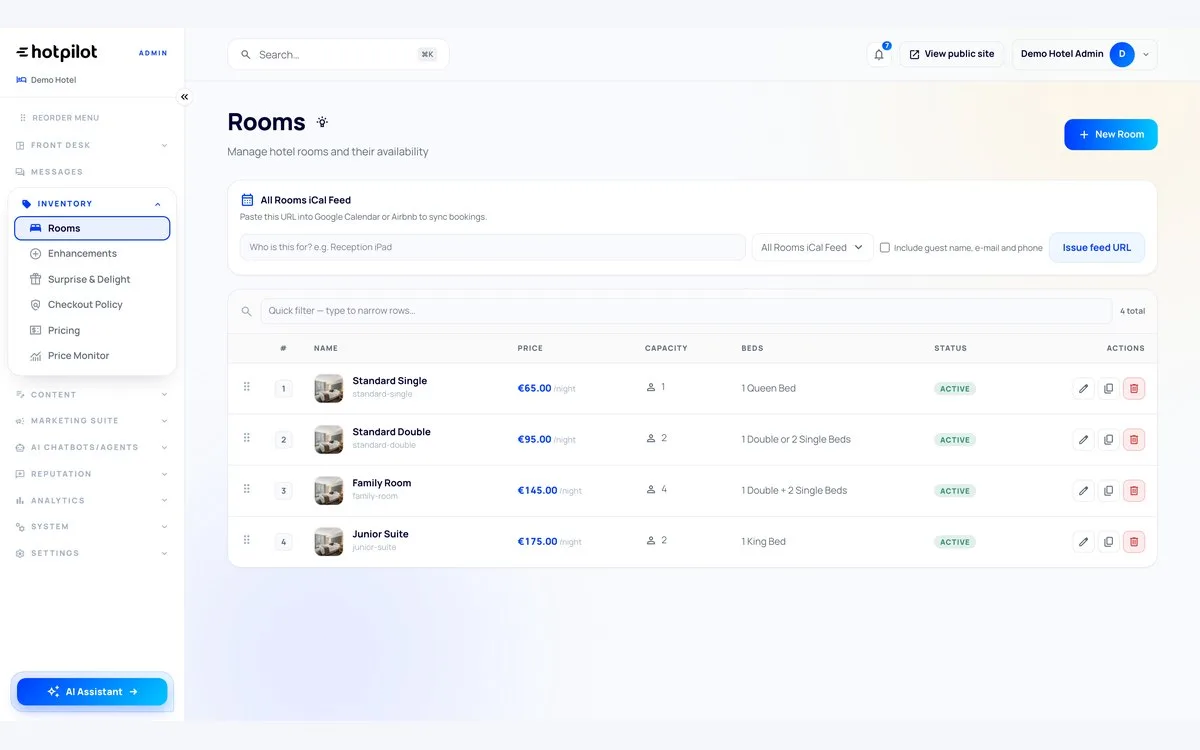
Task: Duplicate the Standard Double room
Action: pyautogui.click(x=1108, y=439)
